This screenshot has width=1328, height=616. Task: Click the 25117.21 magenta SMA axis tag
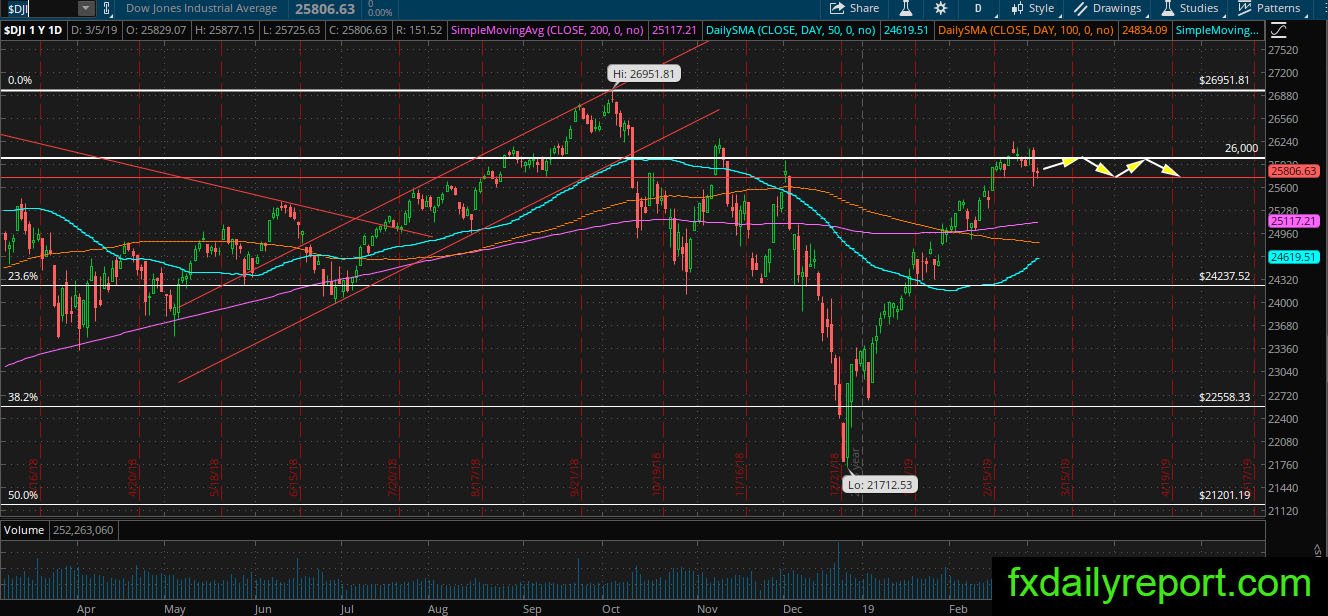point(1294,220)
